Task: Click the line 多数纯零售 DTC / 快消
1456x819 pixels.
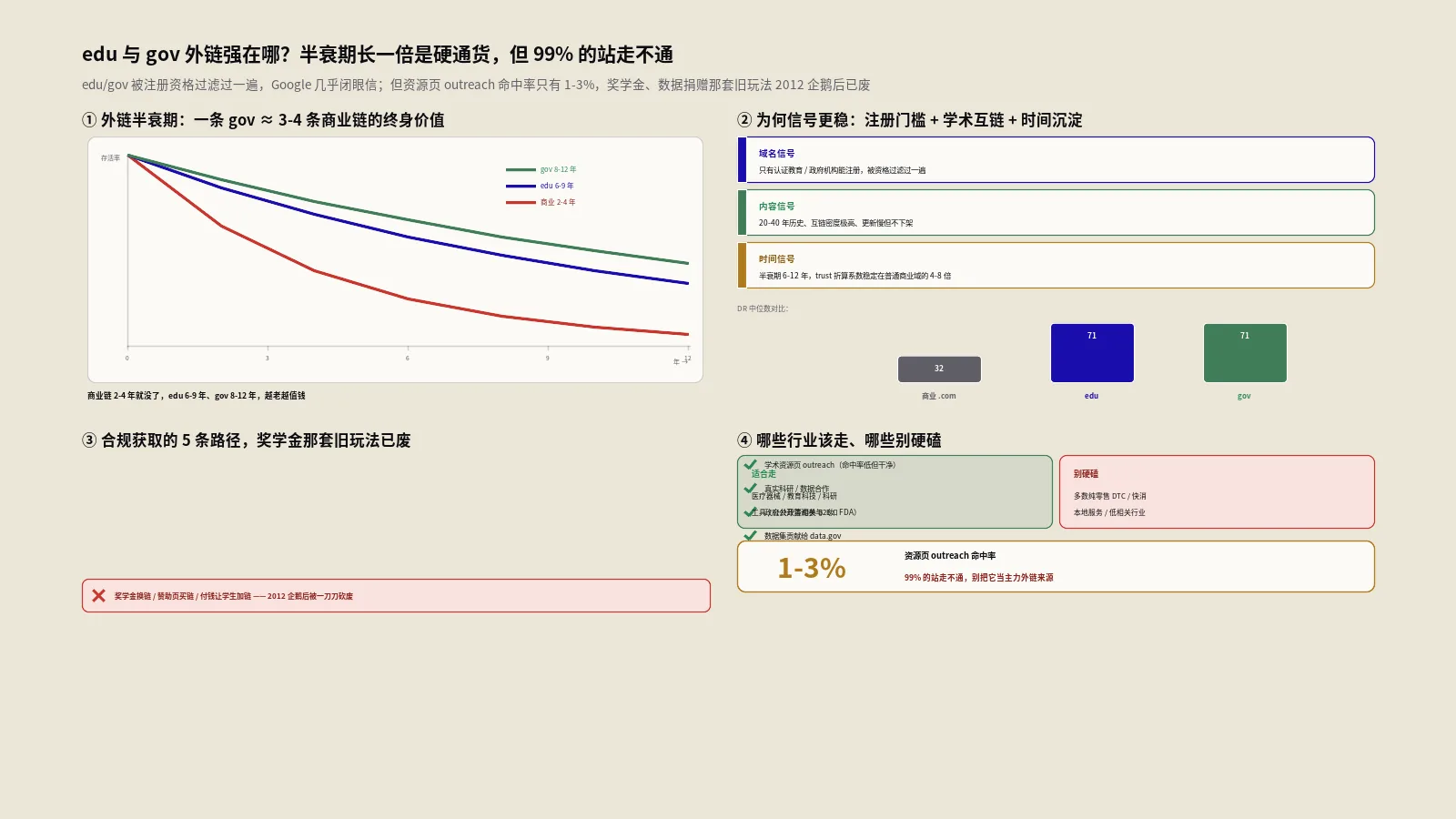Action: [x=1110, y=496]
